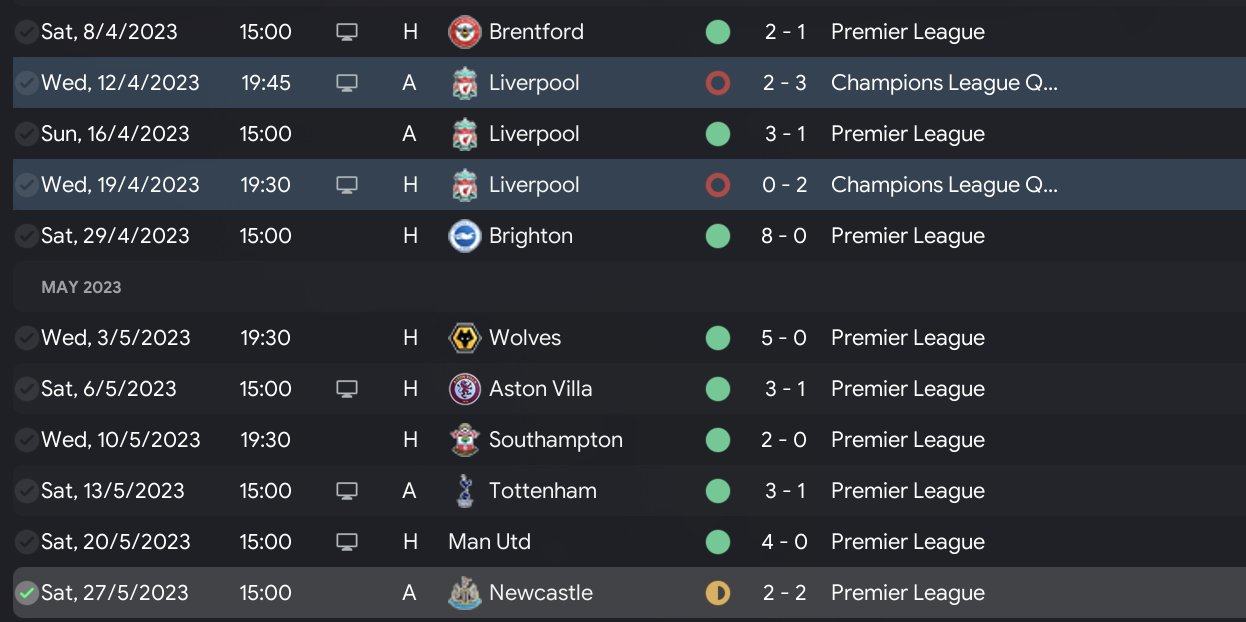Open the 8 - 0 Brighton match result
Image resolution: width=1246 pixels, height=622 pixels.
(x=784, y=236)
